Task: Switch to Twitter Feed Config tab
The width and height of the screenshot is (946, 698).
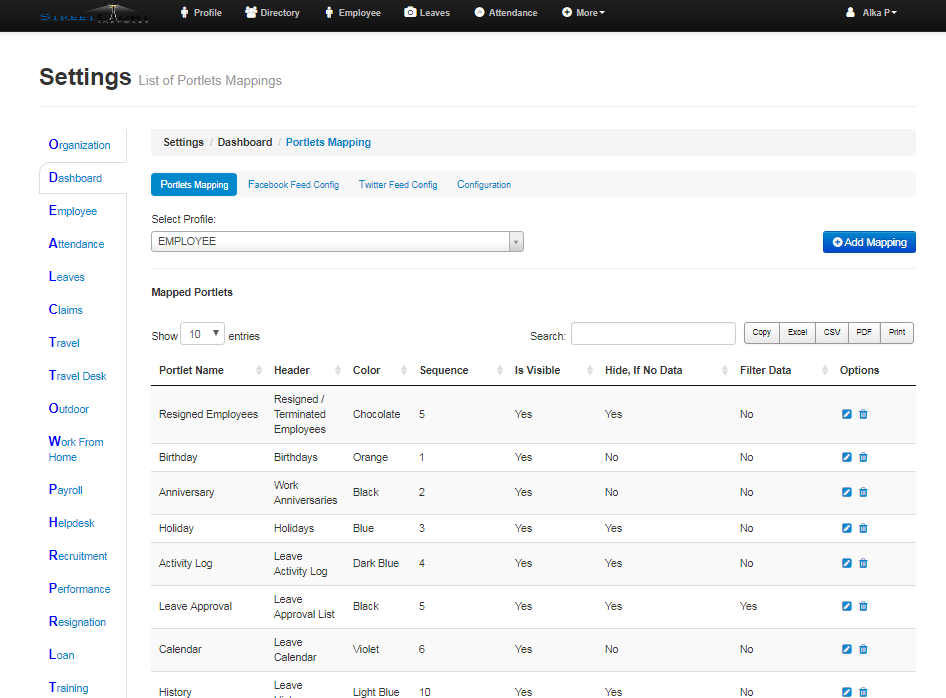Action: [398, 185]
